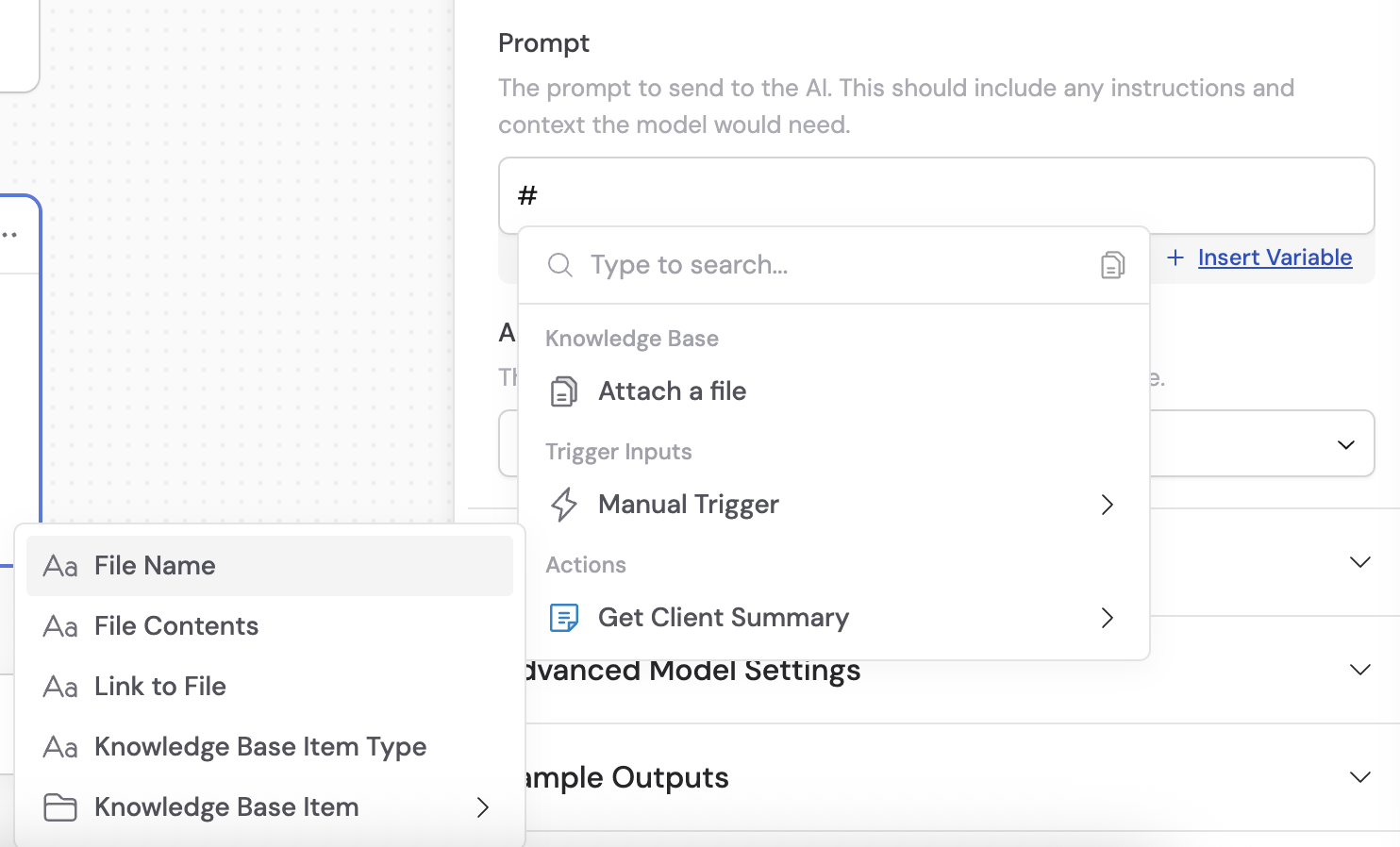Click the Get Client Summary document icon
The height and width of the screenshot is (847, 1400).
click(564, 618)
